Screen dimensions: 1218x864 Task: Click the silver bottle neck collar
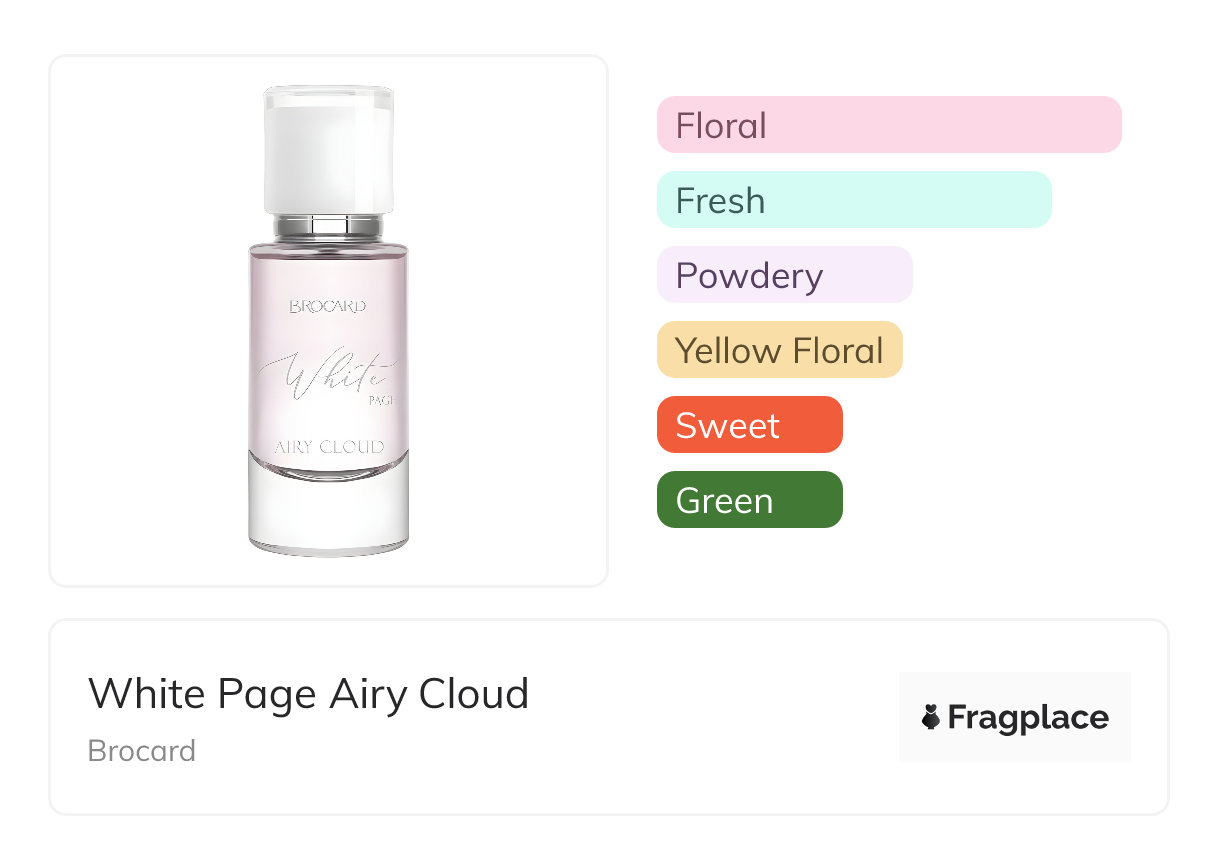(x=328, y=225)
